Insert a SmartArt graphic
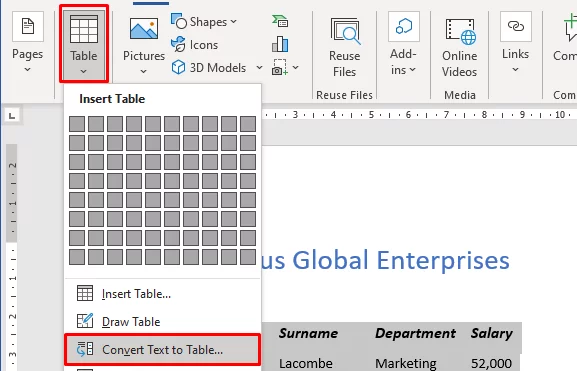 [280, 21]
